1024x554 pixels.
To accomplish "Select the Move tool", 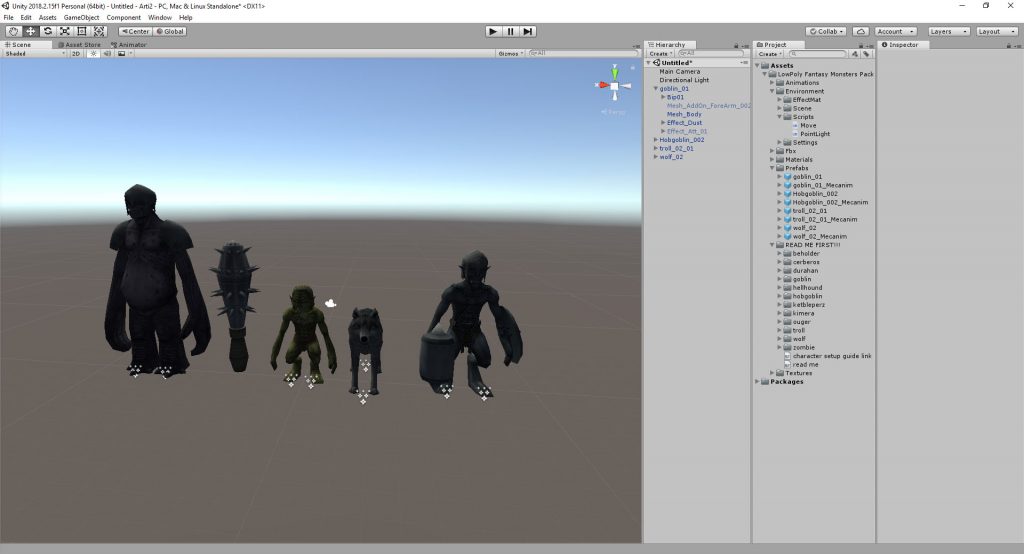I will coord(31,31).
